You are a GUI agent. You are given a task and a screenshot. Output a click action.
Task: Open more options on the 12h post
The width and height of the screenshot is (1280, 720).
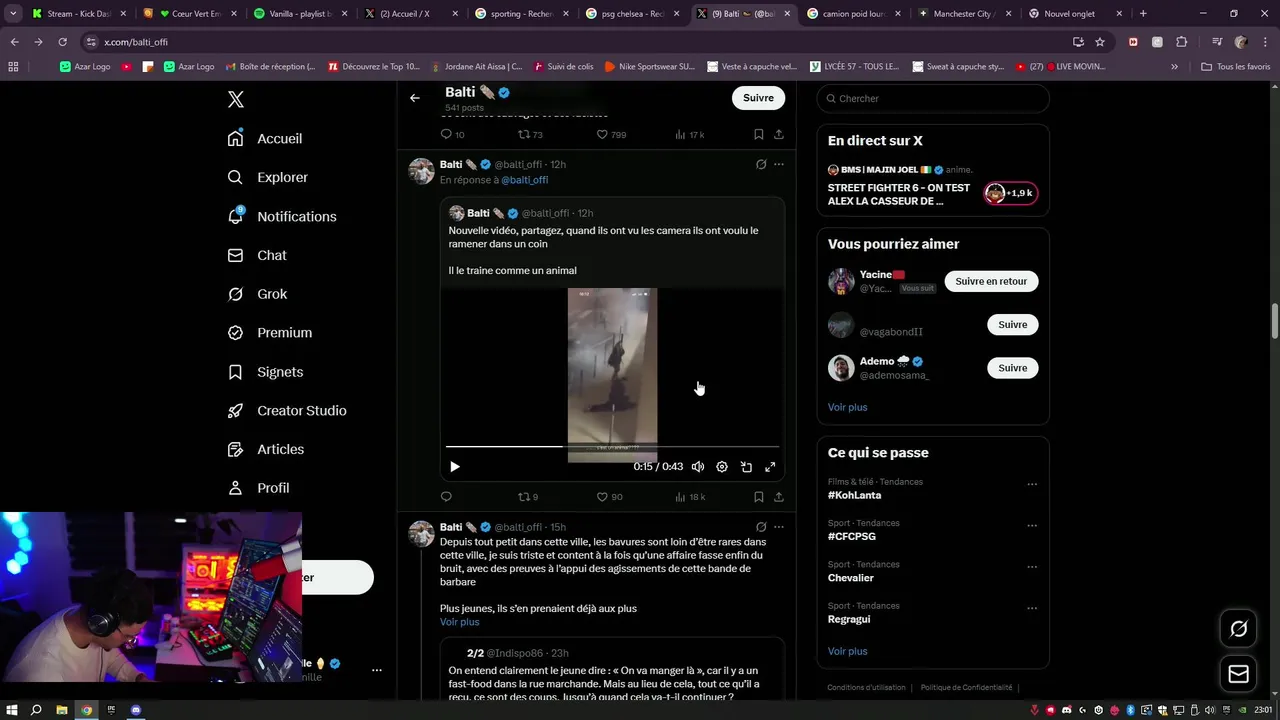point(779,164)
